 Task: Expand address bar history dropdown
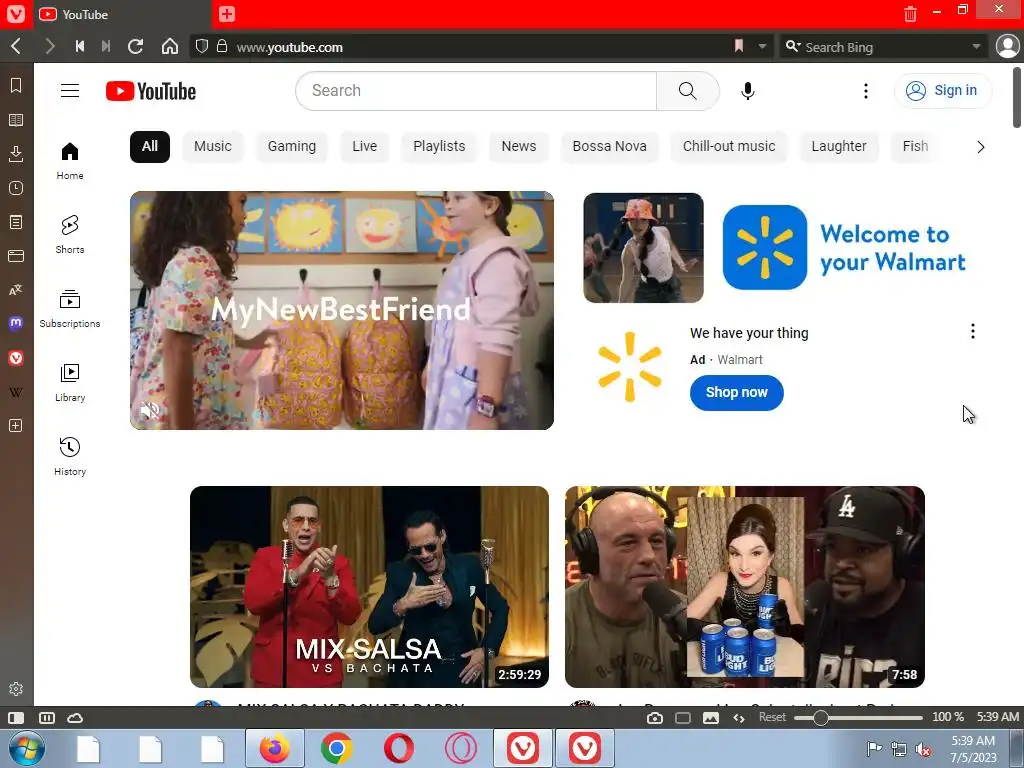[x=762, y=46]
